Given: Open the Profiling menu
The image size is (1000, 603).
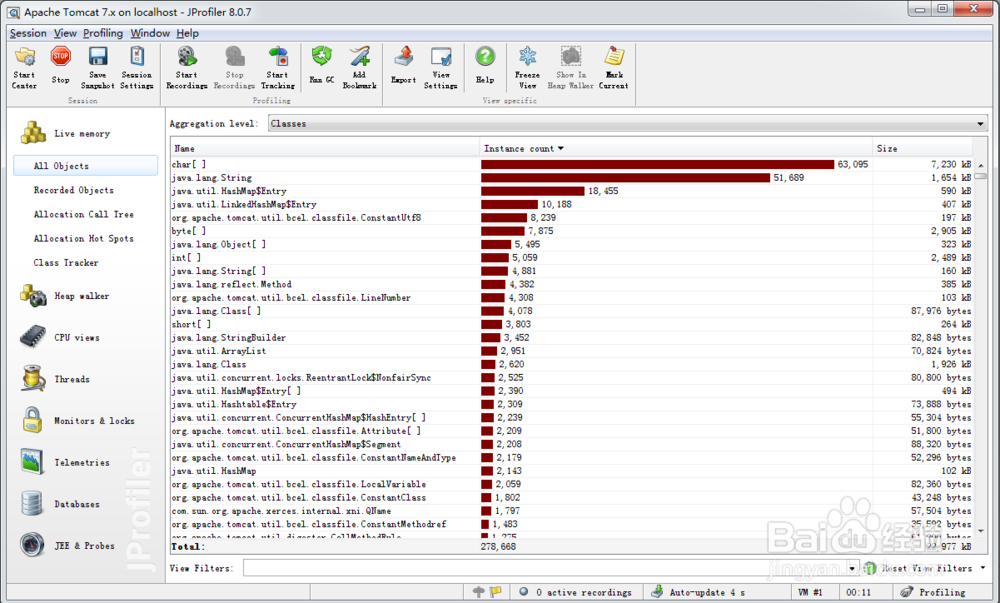Looking at the screenshot, I should (103, 33).
